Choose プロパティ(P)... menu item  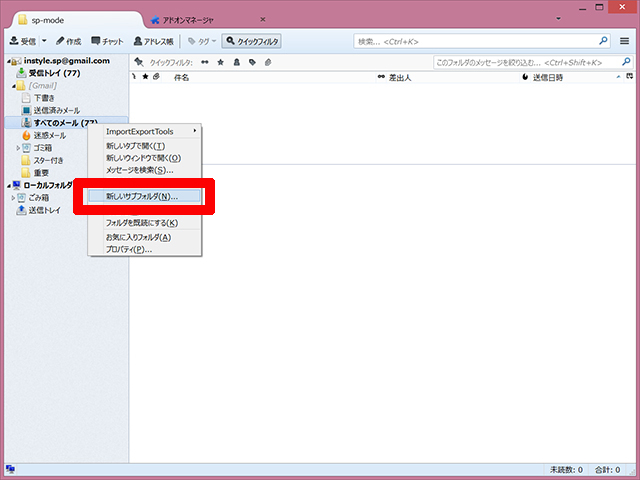coord(145,249)
